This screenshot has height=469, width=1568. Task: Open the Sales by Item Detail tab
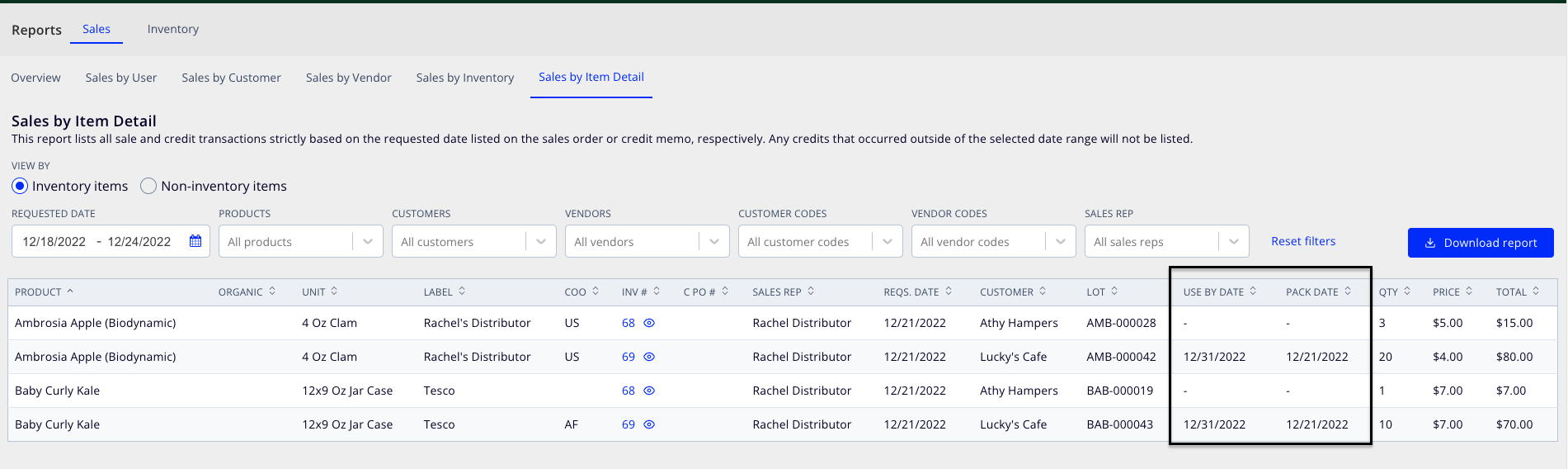[x=591, y=77]
